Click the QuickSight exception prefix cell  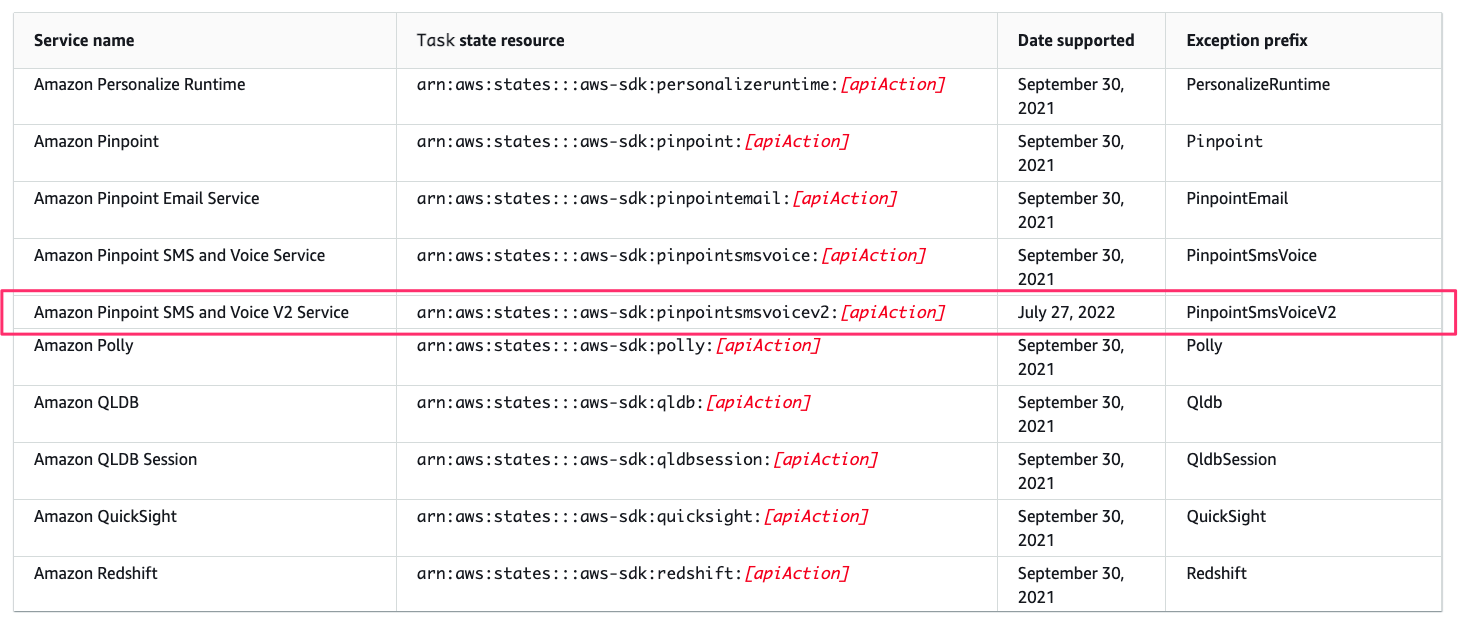point(1226,517)
